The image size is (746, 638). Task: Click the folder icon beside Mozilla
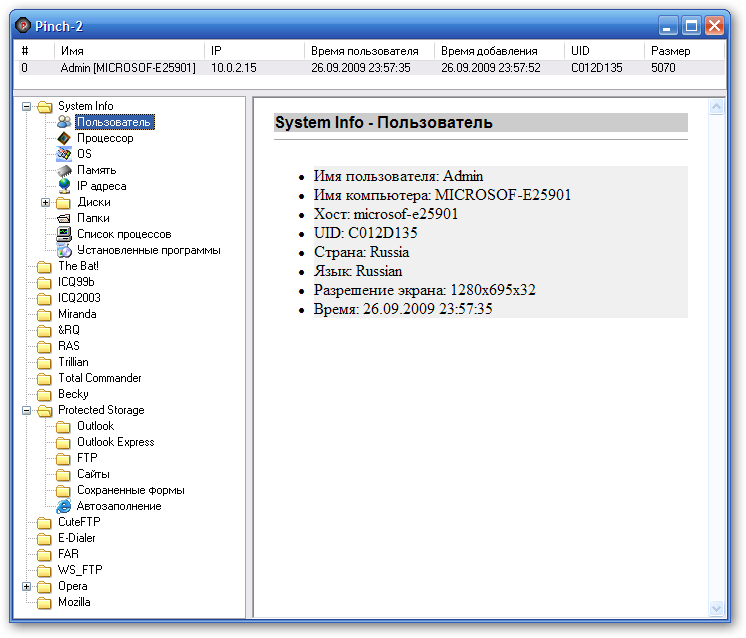point(44,602)
